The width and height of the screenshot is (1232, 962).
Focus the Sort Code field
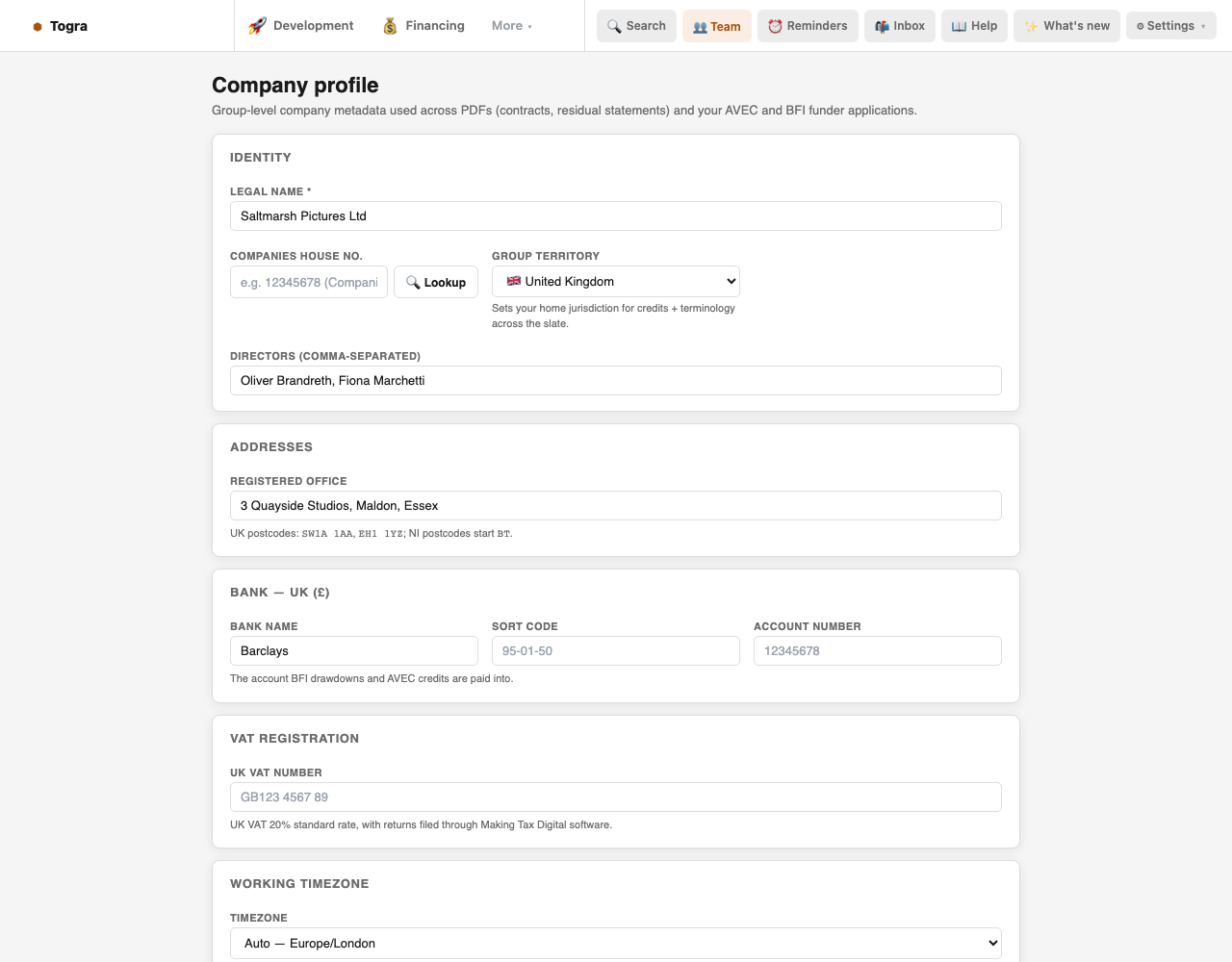coord(616,650)
